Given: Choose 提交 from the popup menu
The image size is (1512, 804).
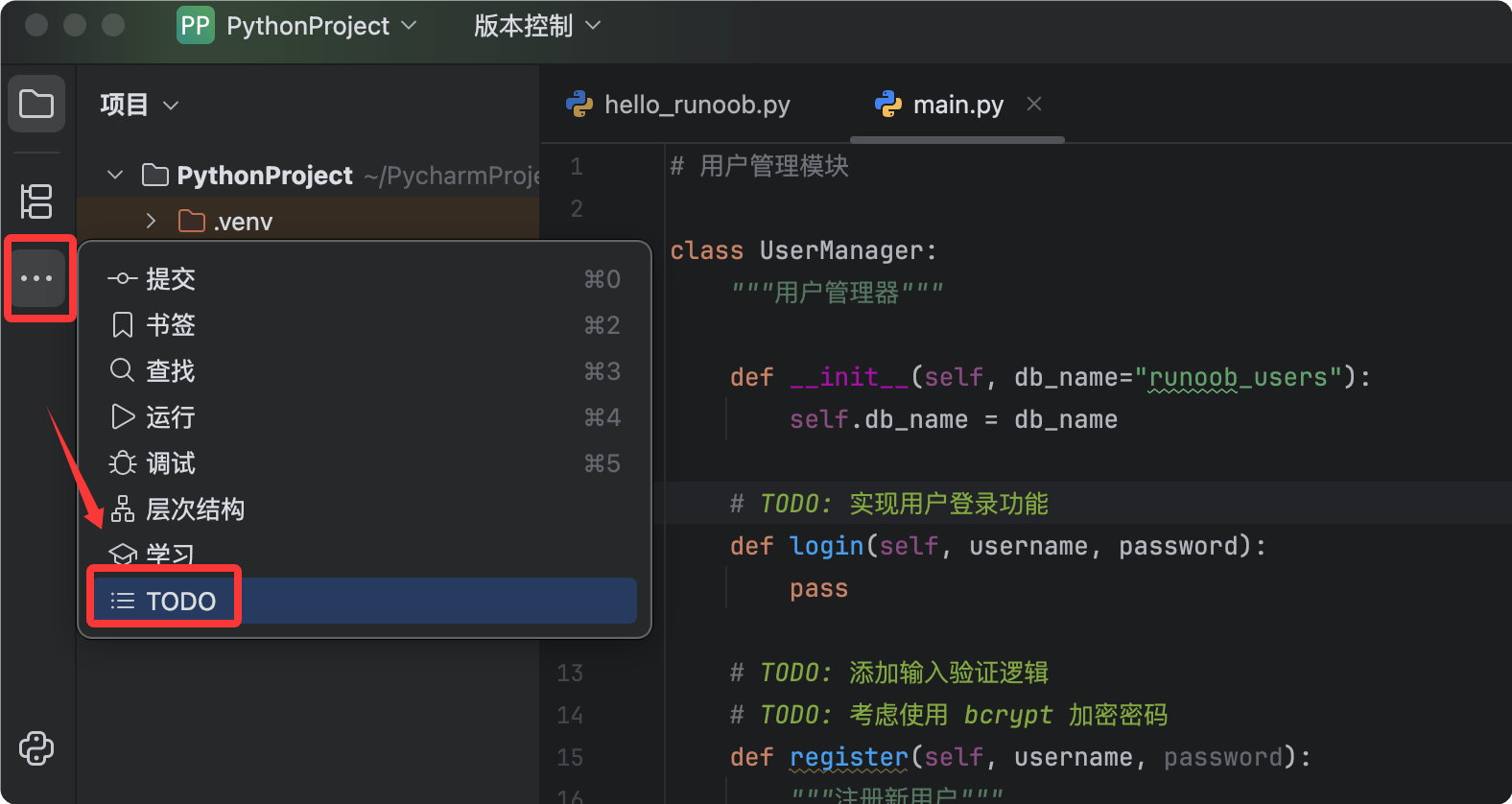Looking at the screenshot, I should point(365,279).
